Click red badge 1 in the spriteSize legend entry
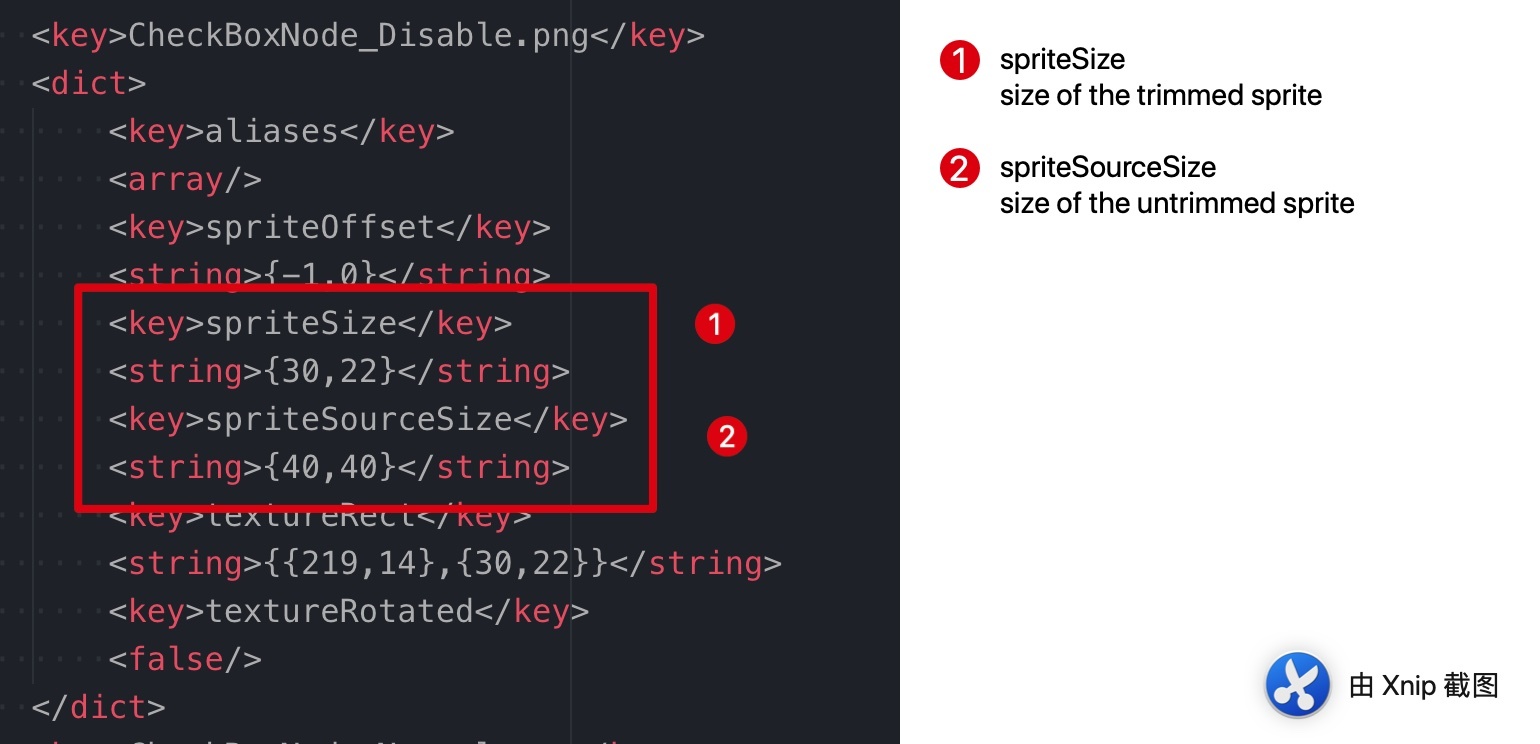1540x744 pixels. (x=959, y=61)
